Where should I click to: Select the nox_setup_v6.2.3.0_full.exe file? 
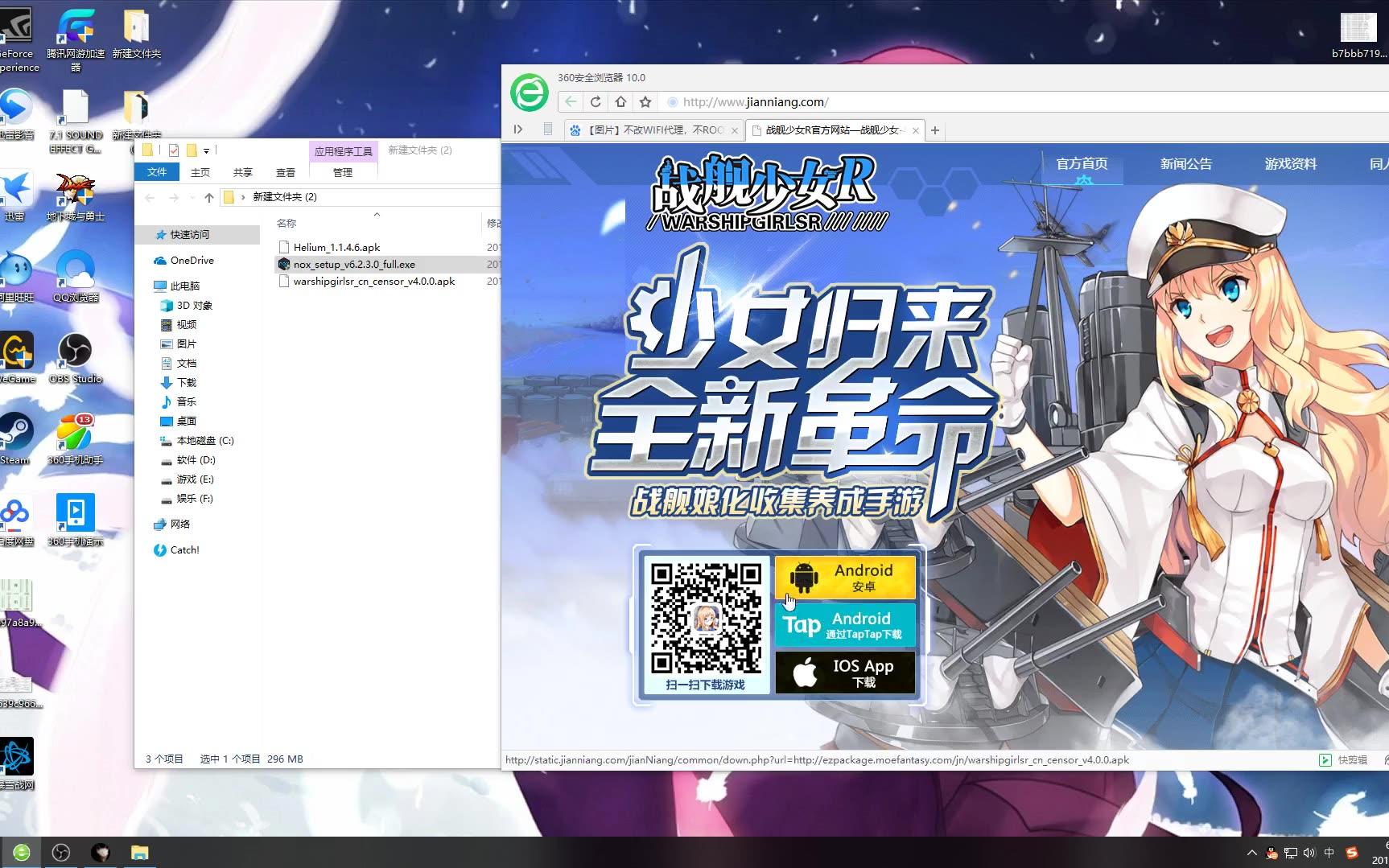pos(354,265)
